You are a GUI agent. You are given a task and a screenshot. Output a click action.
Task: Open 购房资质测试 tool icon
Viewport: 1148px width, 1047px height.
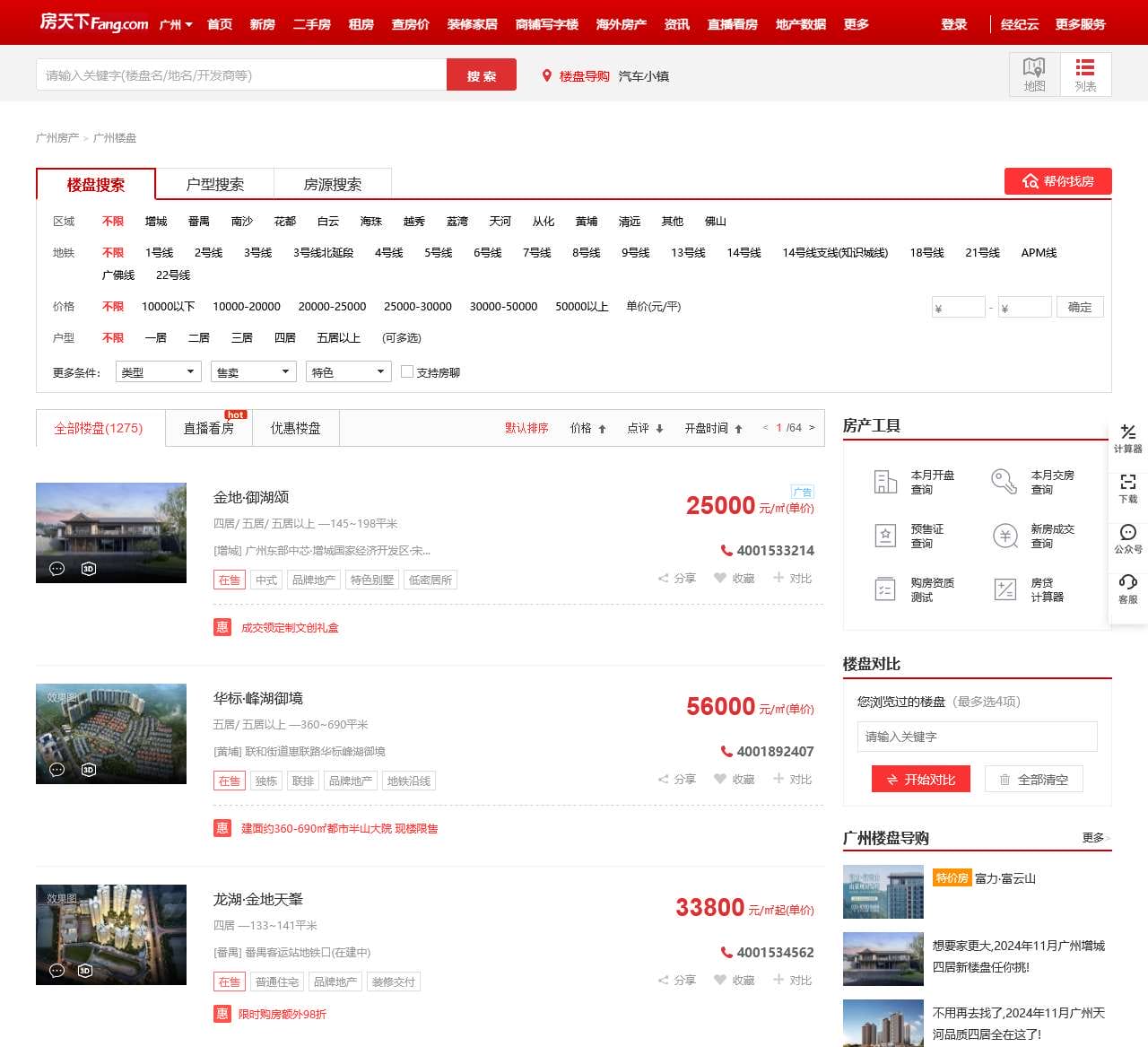(885, 589)
